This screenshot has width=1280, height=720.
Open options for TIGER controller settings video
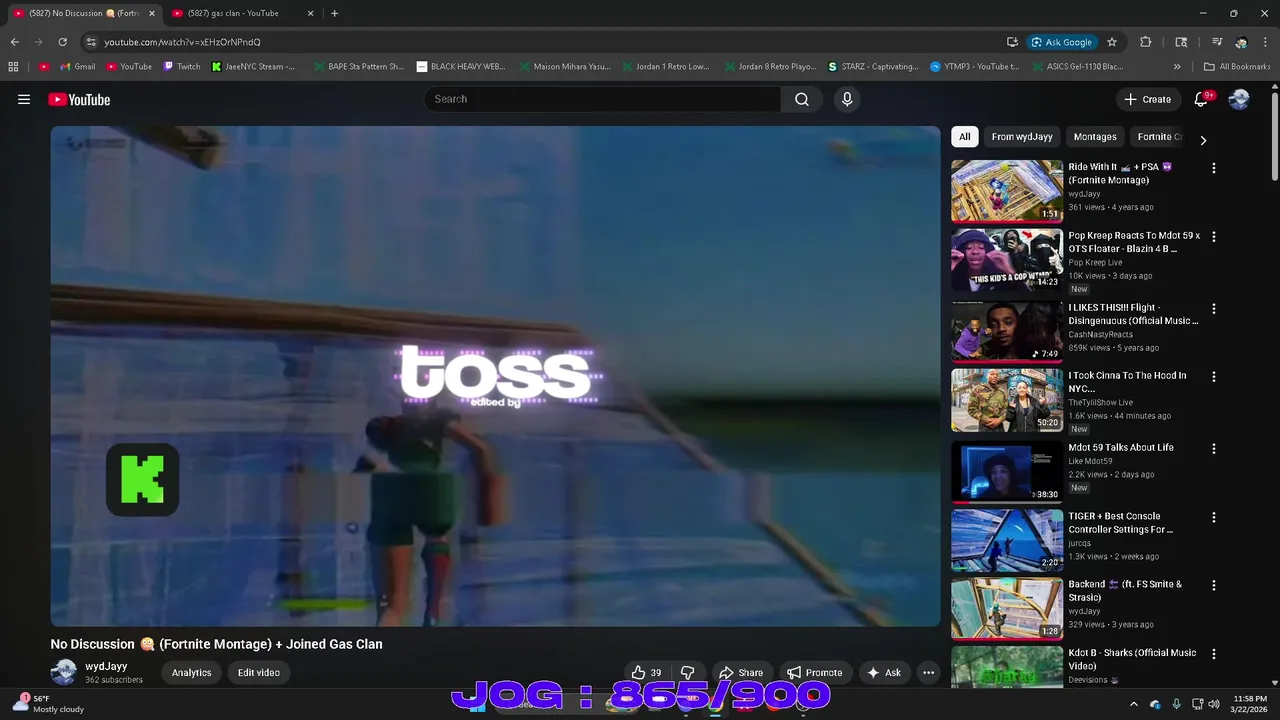point(1214,518)
